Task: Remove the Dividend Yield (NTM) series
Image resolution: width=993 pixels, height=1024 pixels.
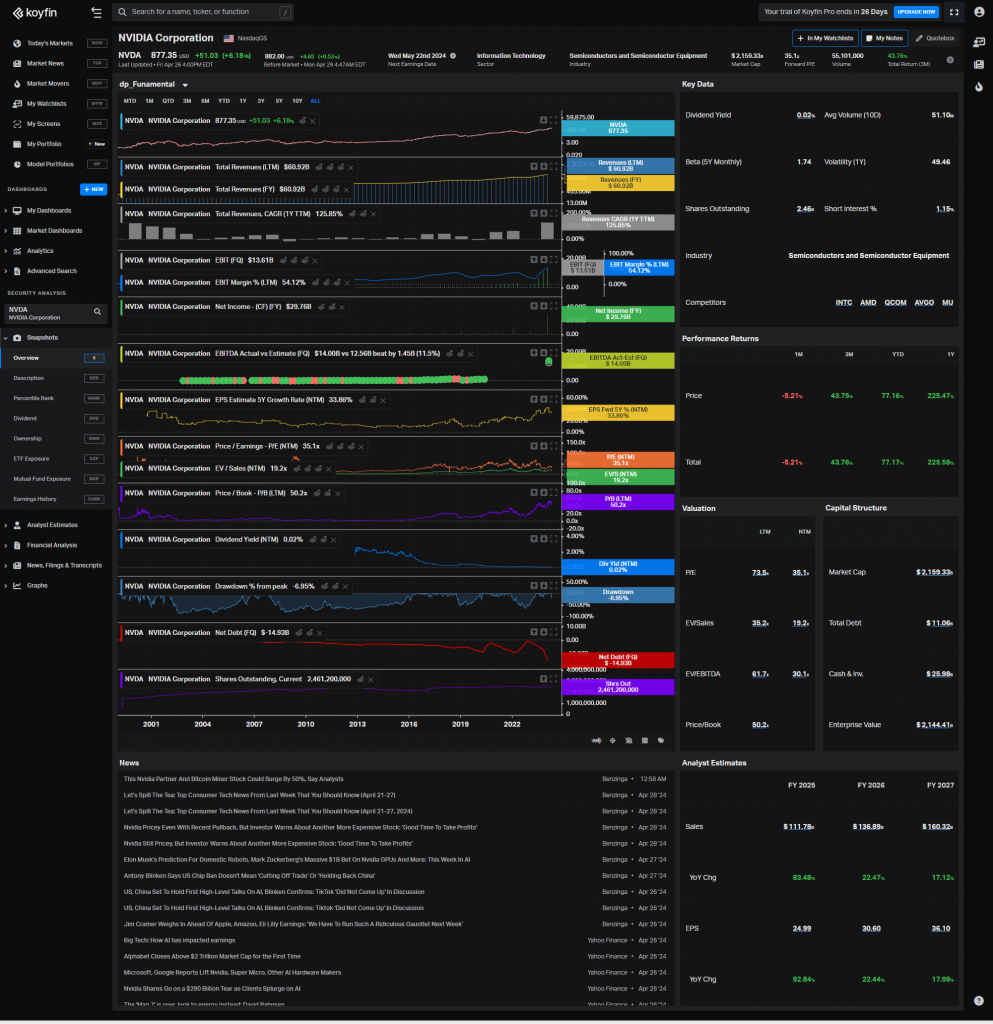Action: (x=334, y=540)
